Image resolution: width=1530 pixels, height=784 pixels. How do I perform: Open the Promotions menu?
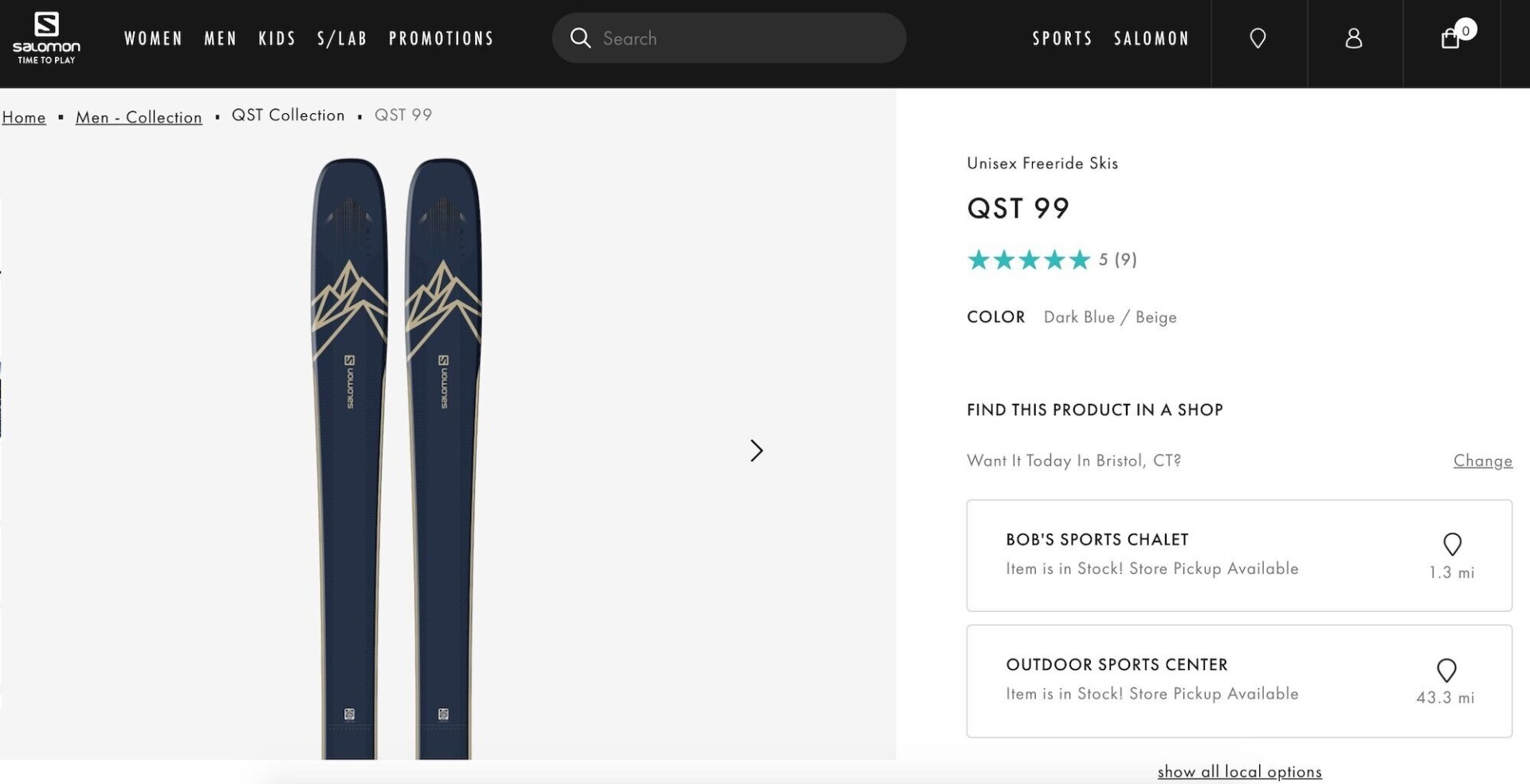(441, 38)
